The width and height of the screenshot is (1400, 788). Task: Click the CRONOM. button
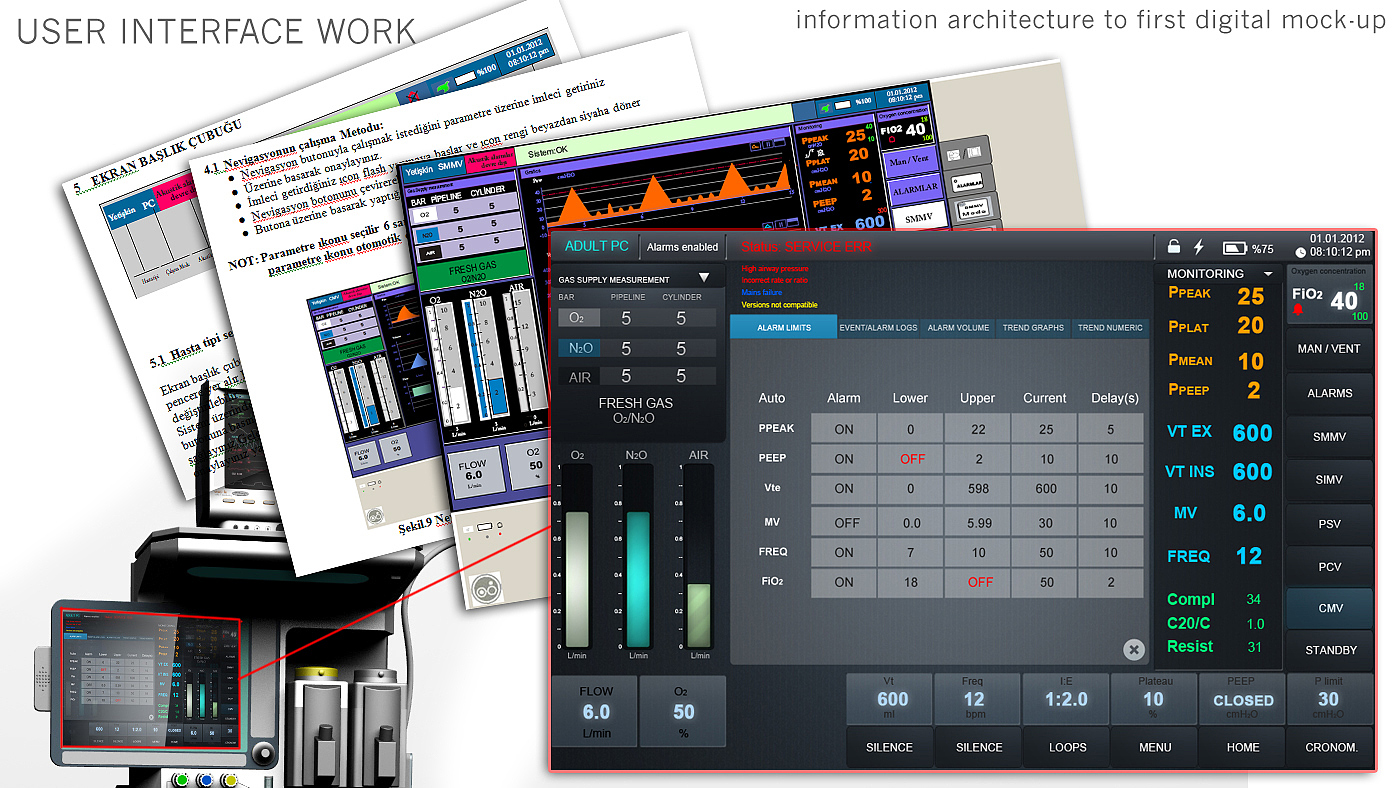[x=1331, y=747]
